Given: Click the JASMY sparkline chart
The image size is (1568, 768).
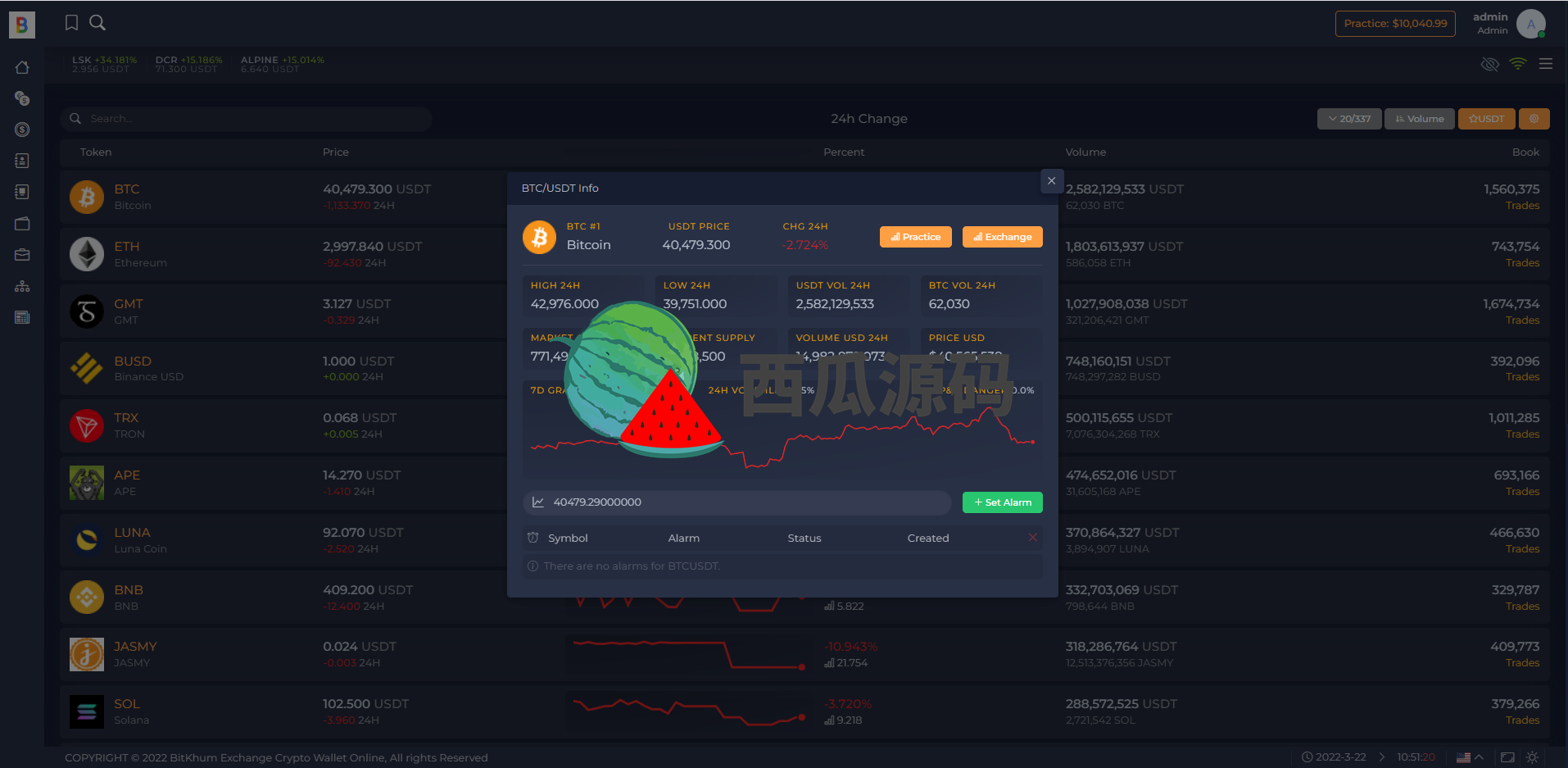Looking at the screenshot, I should click(688, 654).
